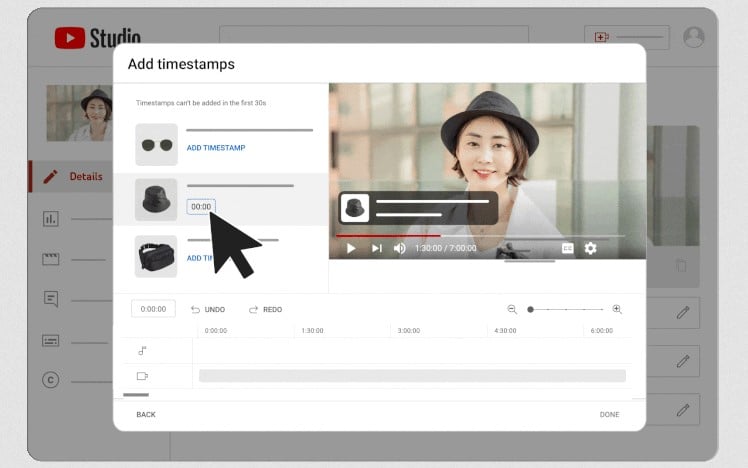Click the video thumbnail in the sidebar
The width and height of the screenshot is (748, 468).
point(79,113)
